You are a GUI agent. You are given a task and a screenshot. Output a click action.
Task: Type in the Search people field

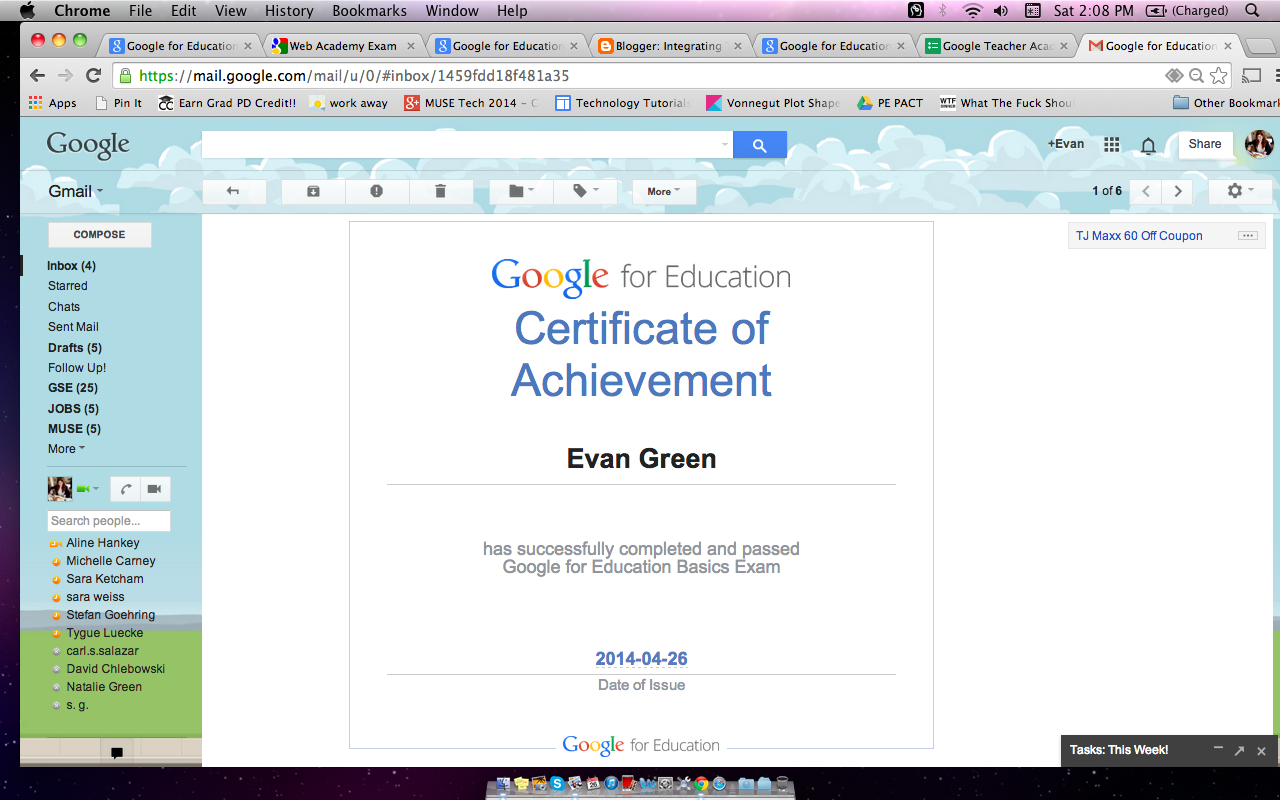[108, 520]
